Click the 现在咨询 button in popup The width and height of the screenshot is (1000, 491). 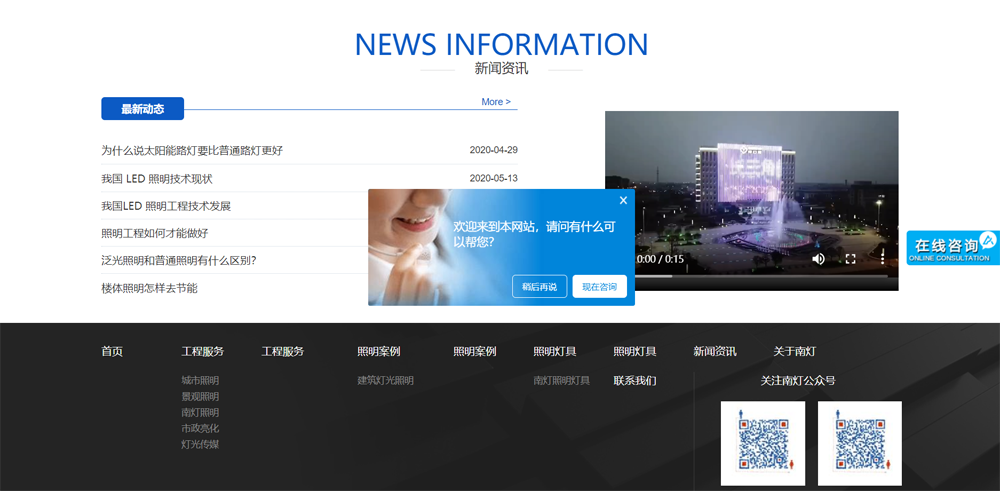(599, 287)
